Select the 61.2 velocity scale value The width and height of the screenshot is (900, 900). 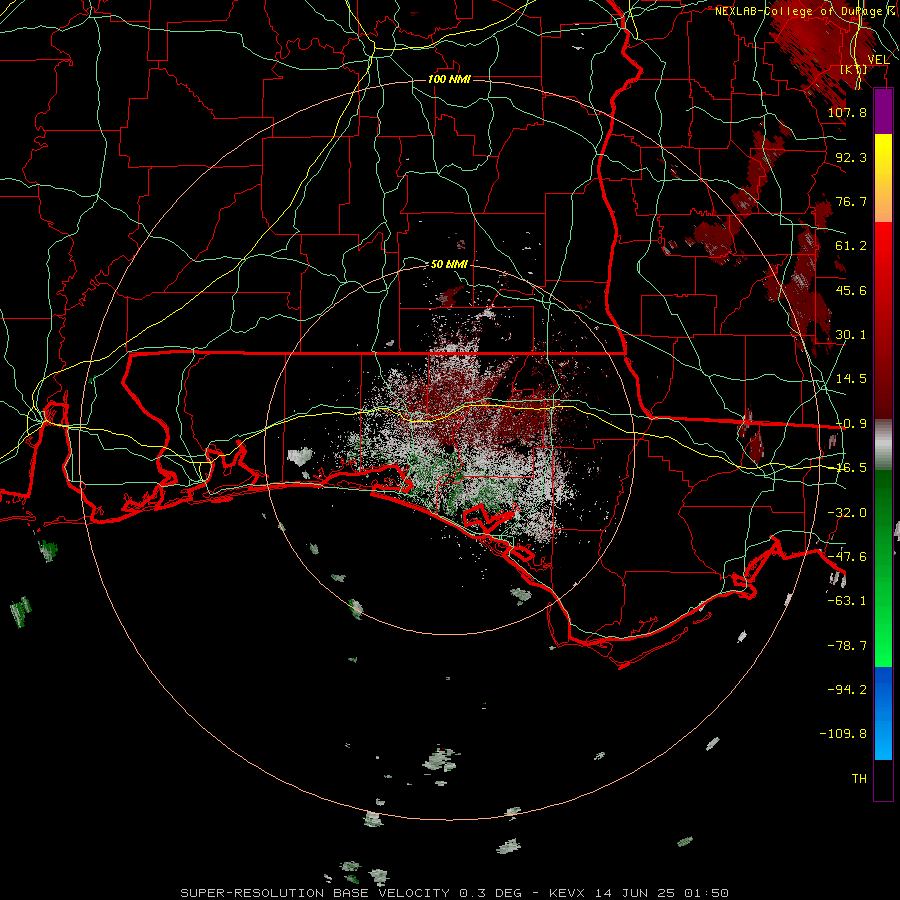[x=851, y=246]
